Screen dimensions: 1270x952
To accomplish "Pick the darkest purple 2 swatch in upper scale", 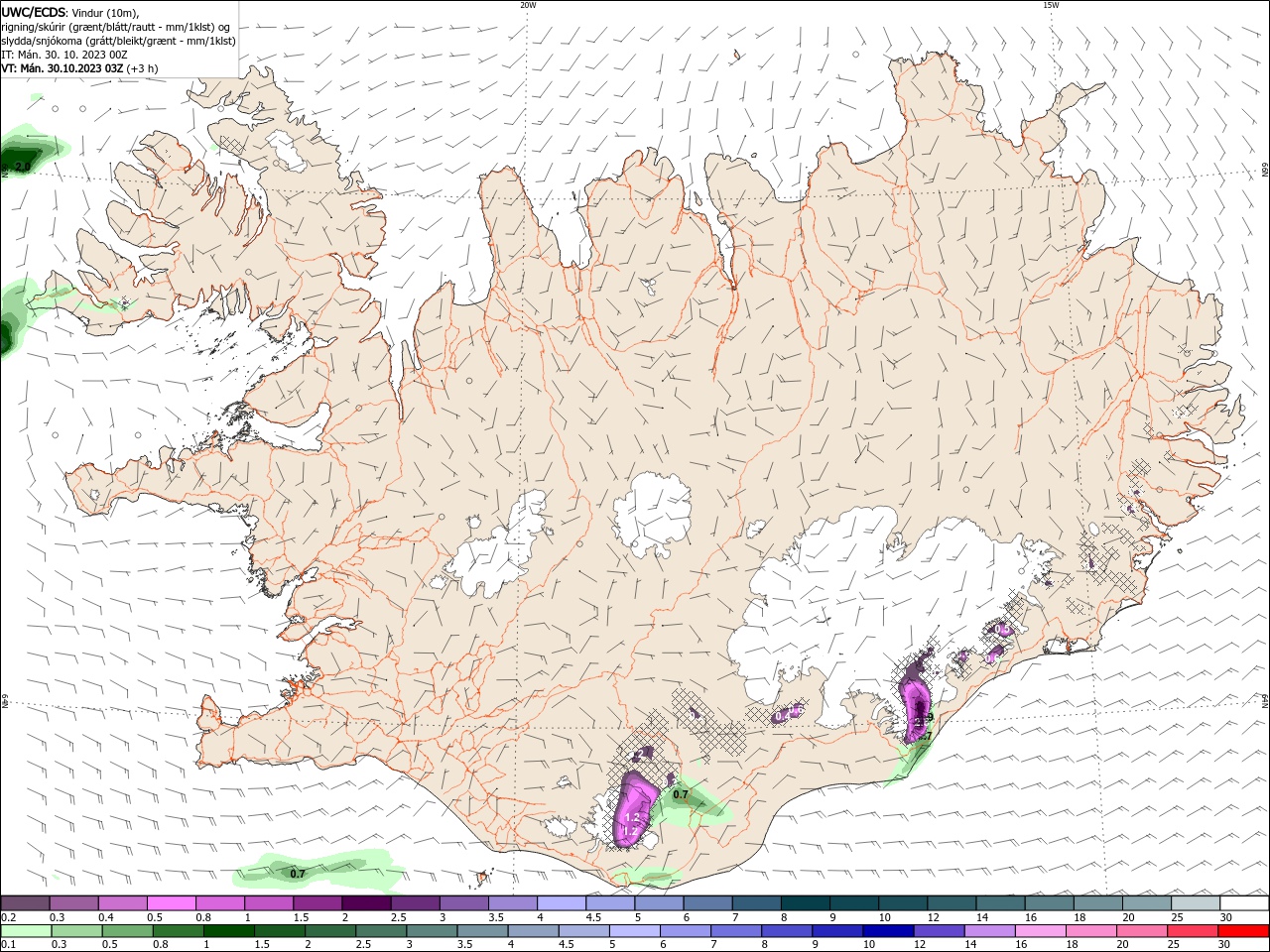I will coord(366,903).
